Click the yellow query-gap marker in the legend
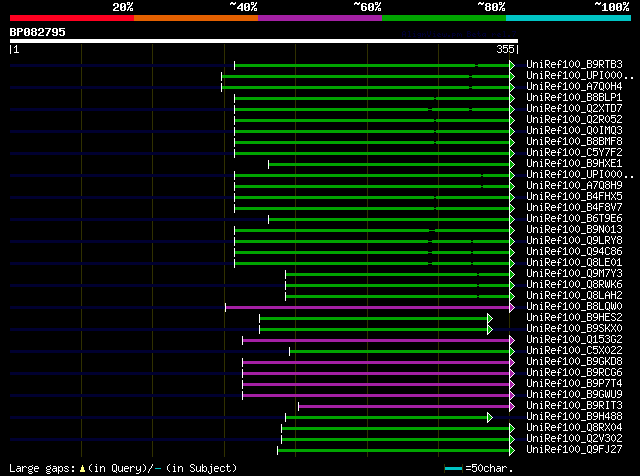 (82, 468)
